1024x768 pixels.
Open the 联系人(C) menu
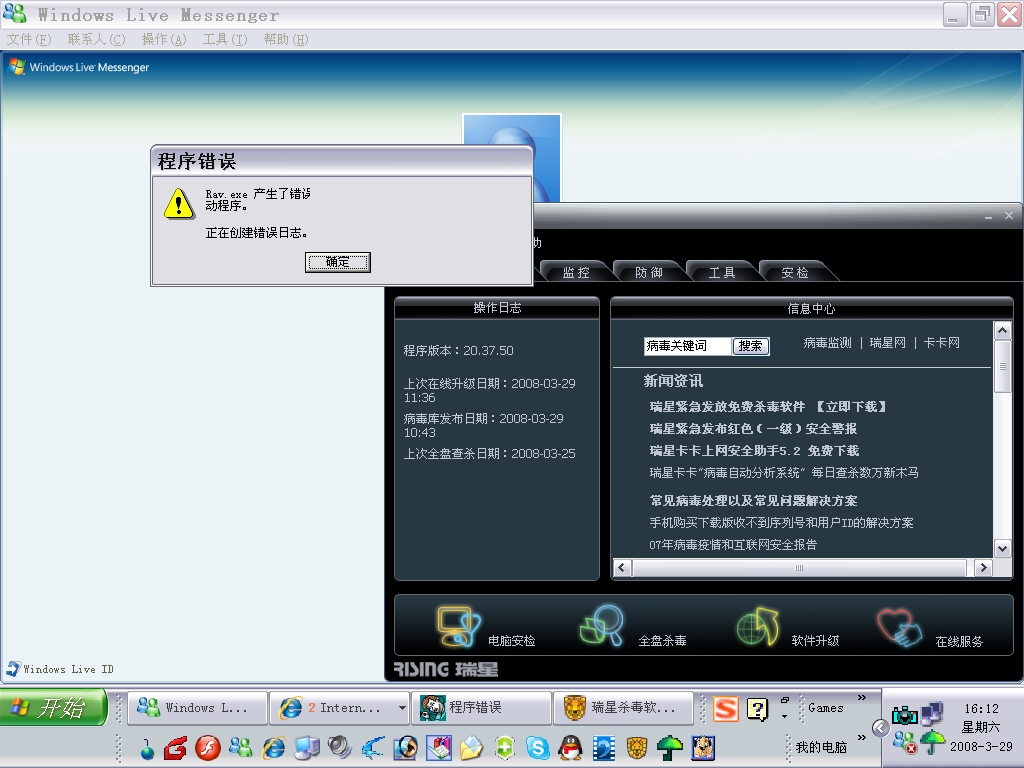[x=97, y=39]
